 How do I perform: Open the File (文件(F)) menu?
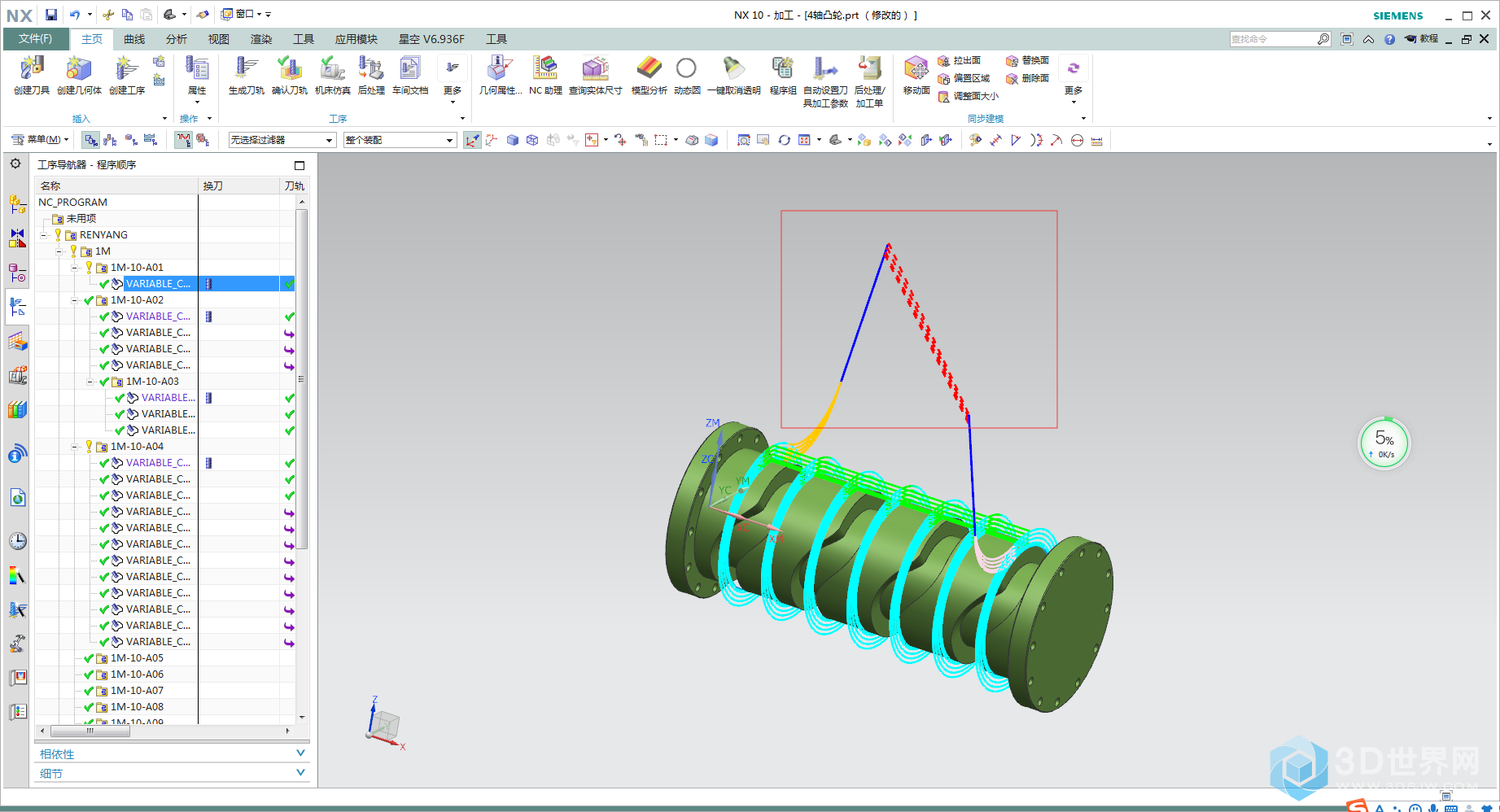(35, 39)
